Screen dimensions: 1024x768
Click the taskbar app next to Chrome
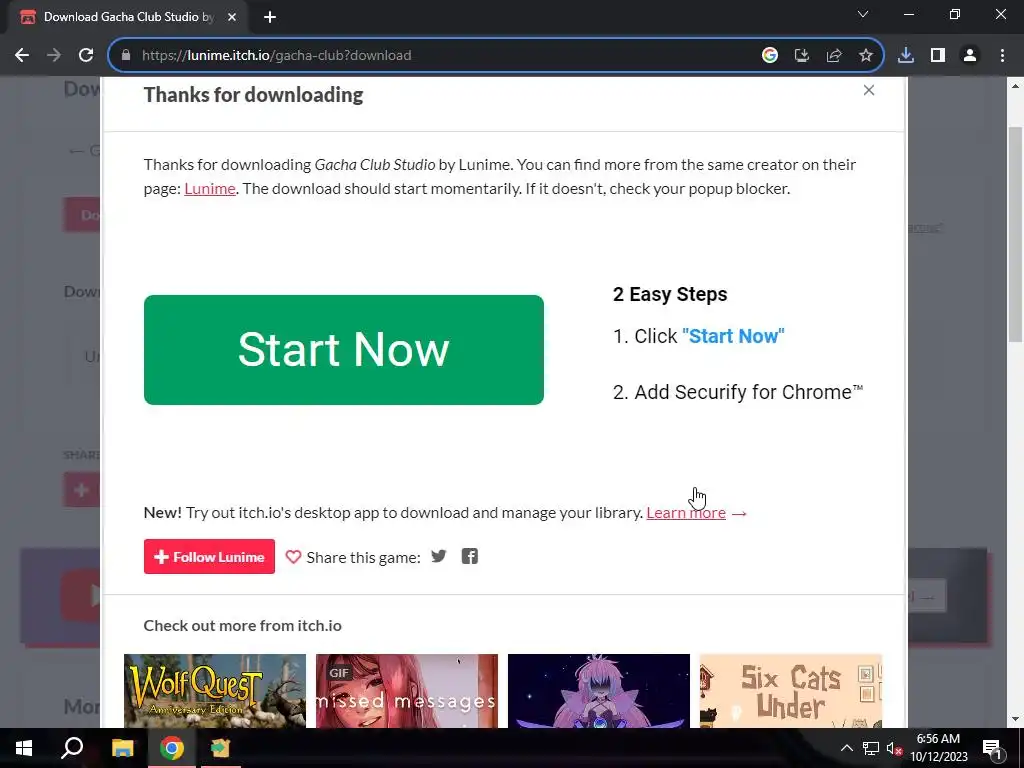coord(221,748)
